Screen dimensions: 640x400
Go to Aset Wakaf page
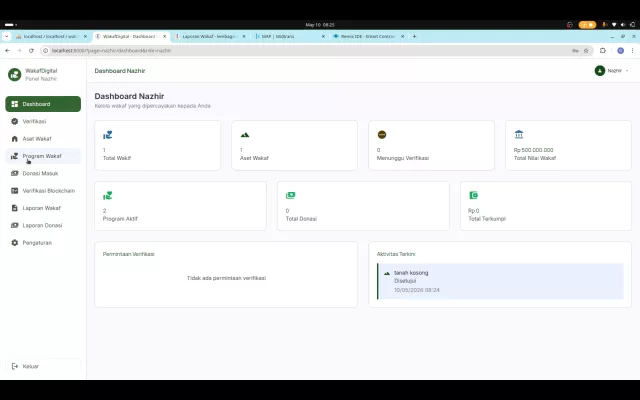click(x=43, y=139)
